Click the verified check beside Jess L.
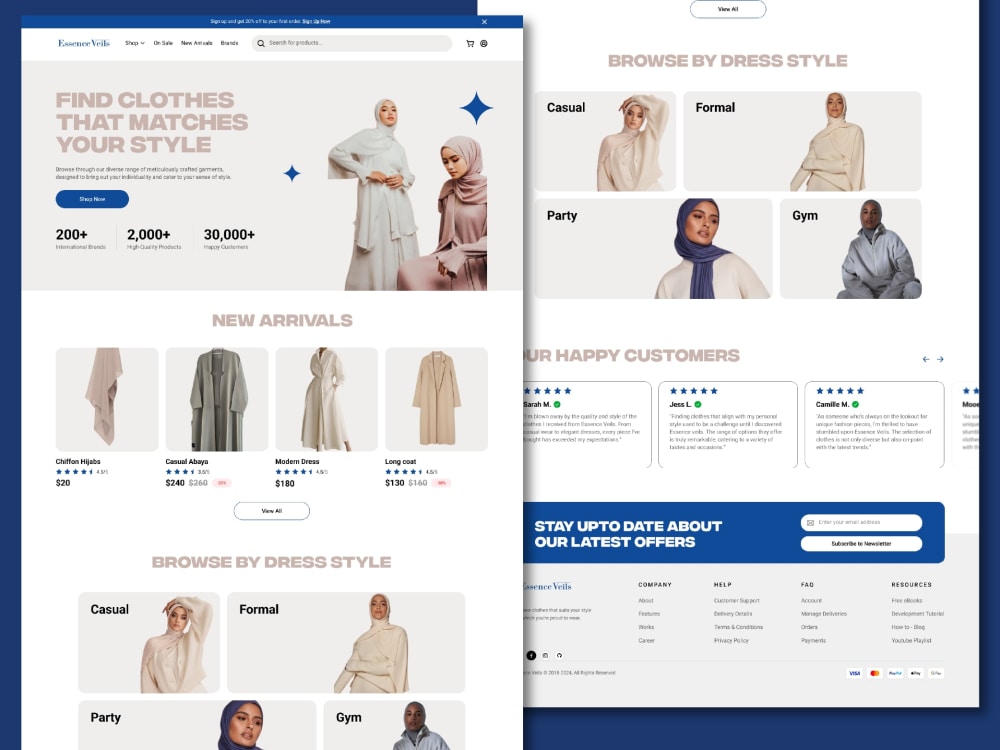This screenshot has width=1000, height=750. [x=698, y=404]
